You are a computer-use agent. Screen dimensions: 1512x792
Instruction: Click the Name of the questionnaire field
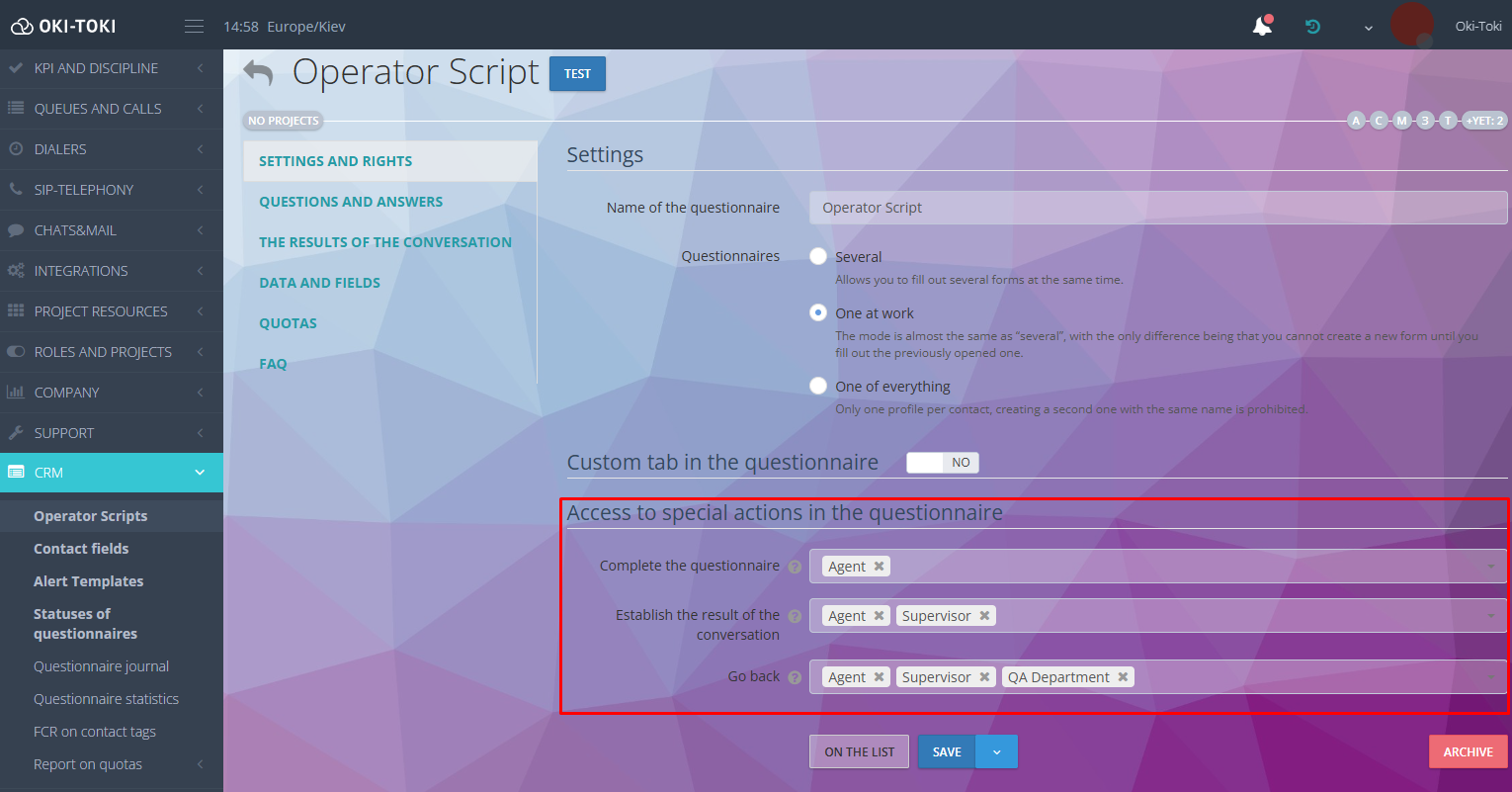(1157, 208)
